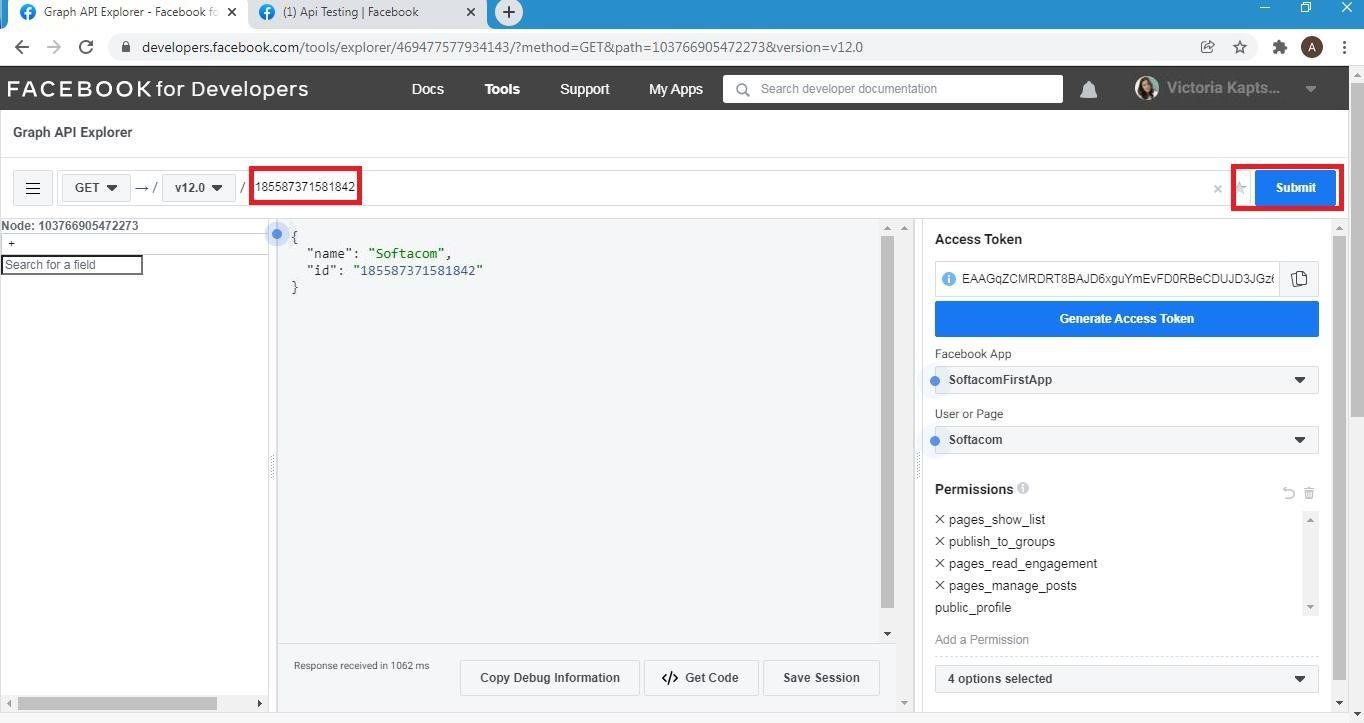
Task: Open the v12.0 version dropdown
Action: coord(198,188)
